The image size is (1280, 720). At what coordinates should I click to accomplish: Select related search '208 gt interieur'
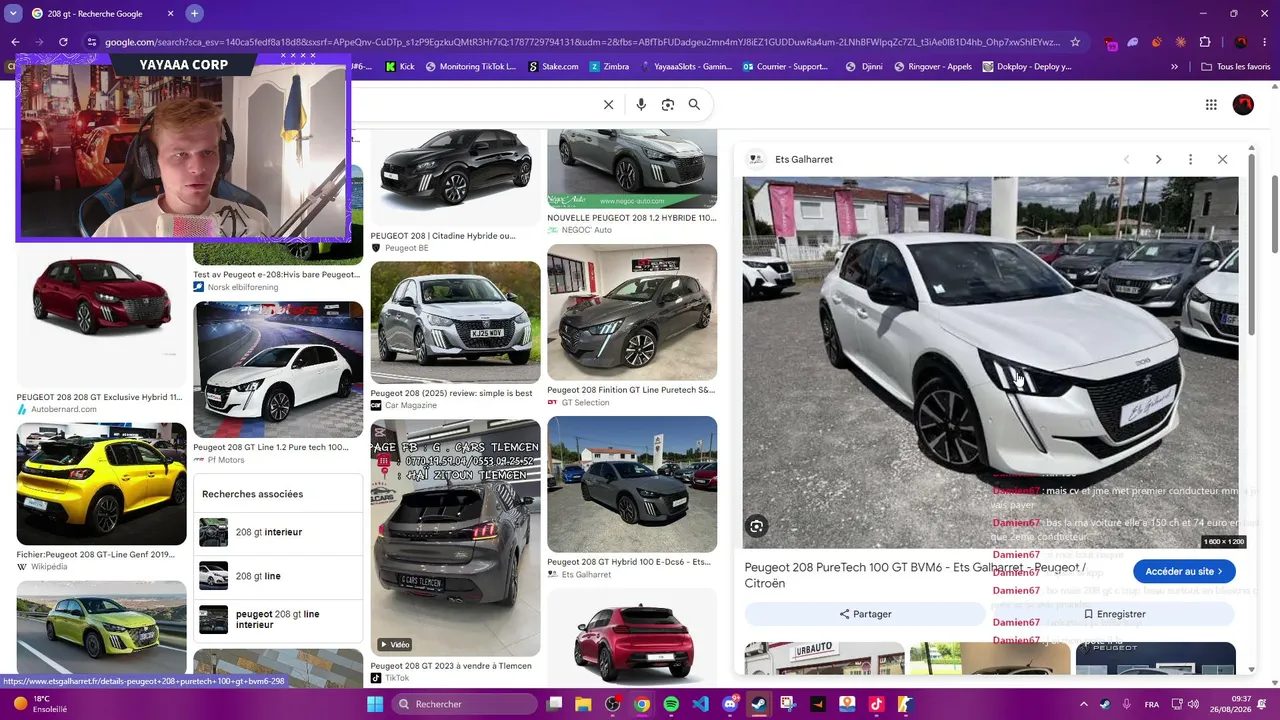[278, 532]
